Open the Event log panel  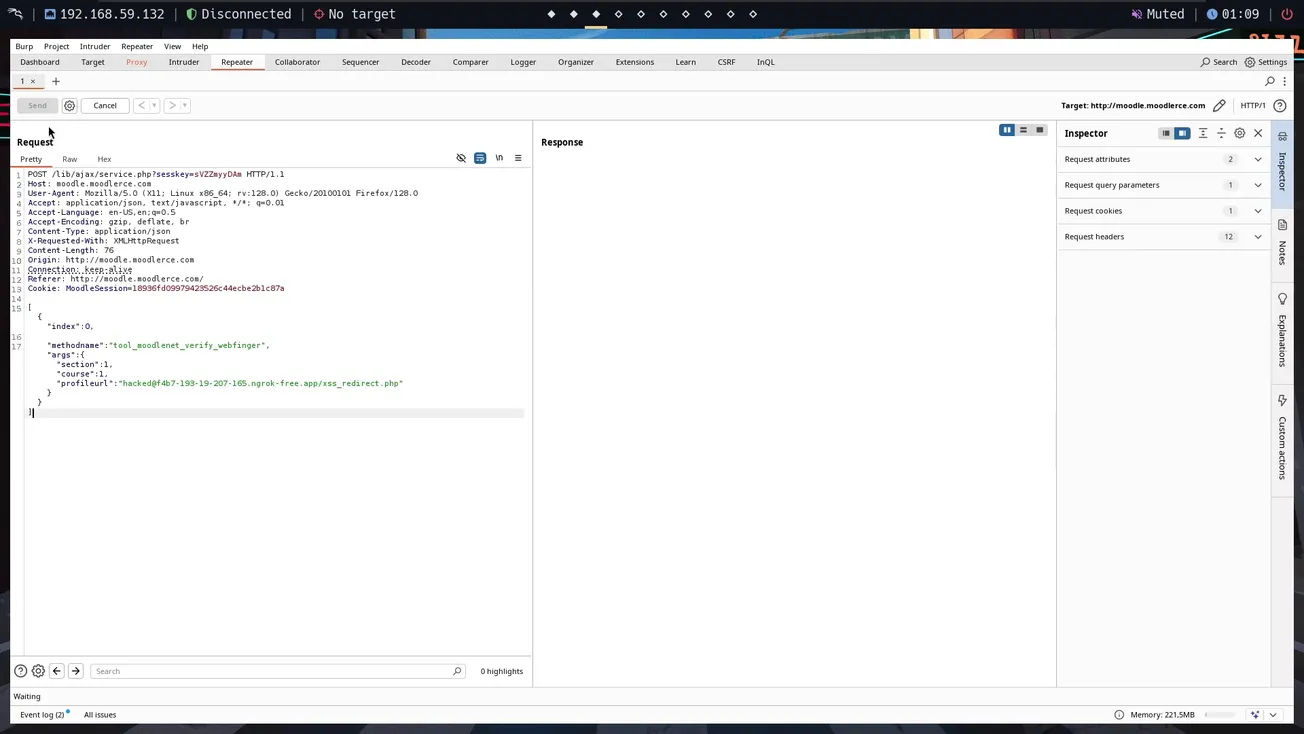click(x=40, y=714)
